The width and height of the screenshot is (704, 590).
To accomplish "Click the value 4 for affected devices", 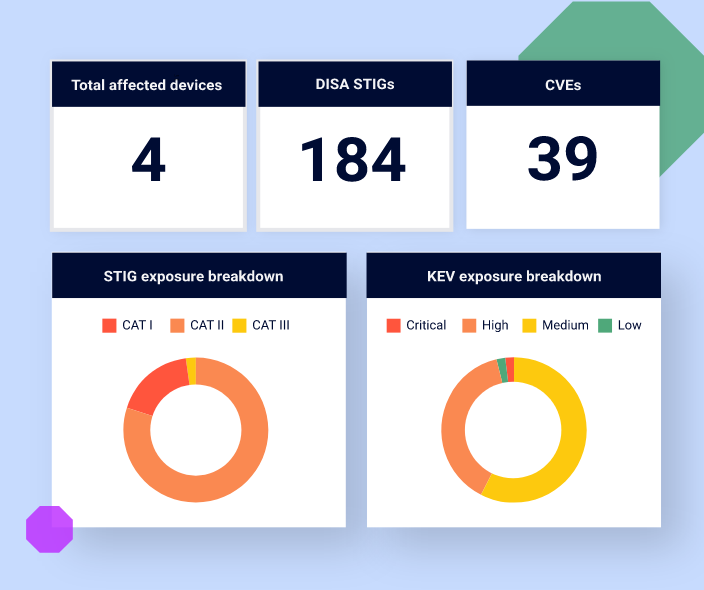I will [149, 160].
